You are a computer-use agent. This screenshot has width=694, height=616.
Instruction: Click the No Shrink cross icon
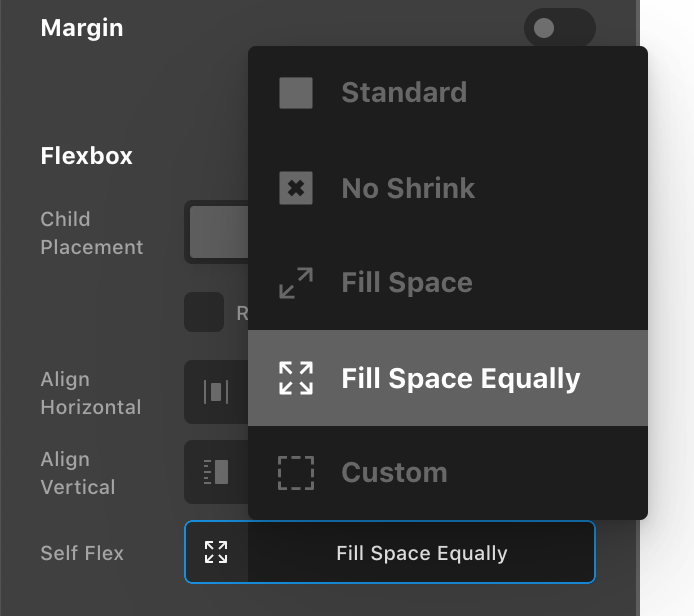296,188
